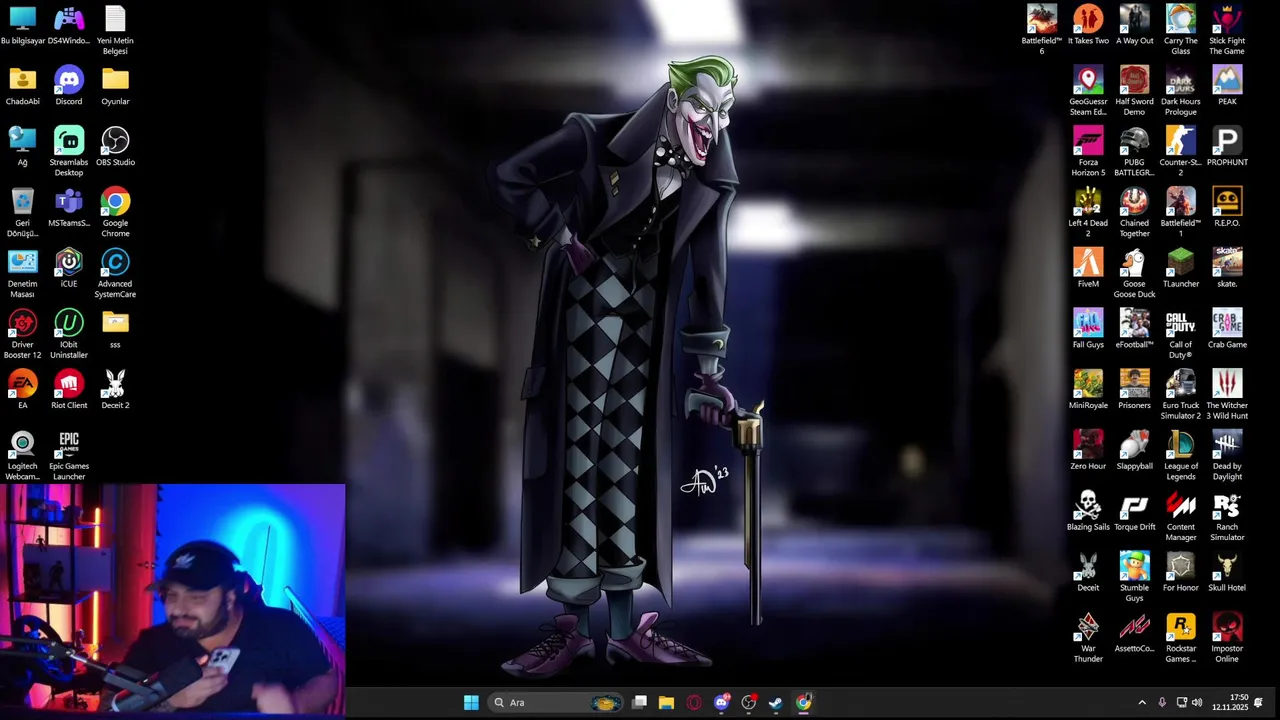Open Opera browser from the taskbar
Screen dimensions: 1280x720
pos(694,702)
